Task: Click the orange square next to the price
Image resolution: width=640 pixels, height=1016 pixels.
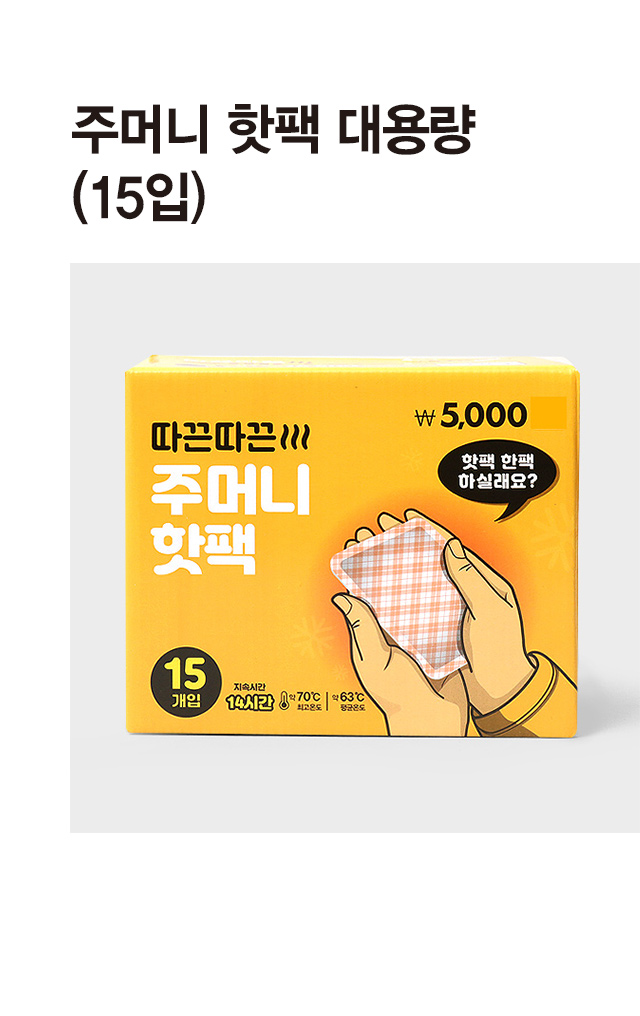Action: pos(548,413)
